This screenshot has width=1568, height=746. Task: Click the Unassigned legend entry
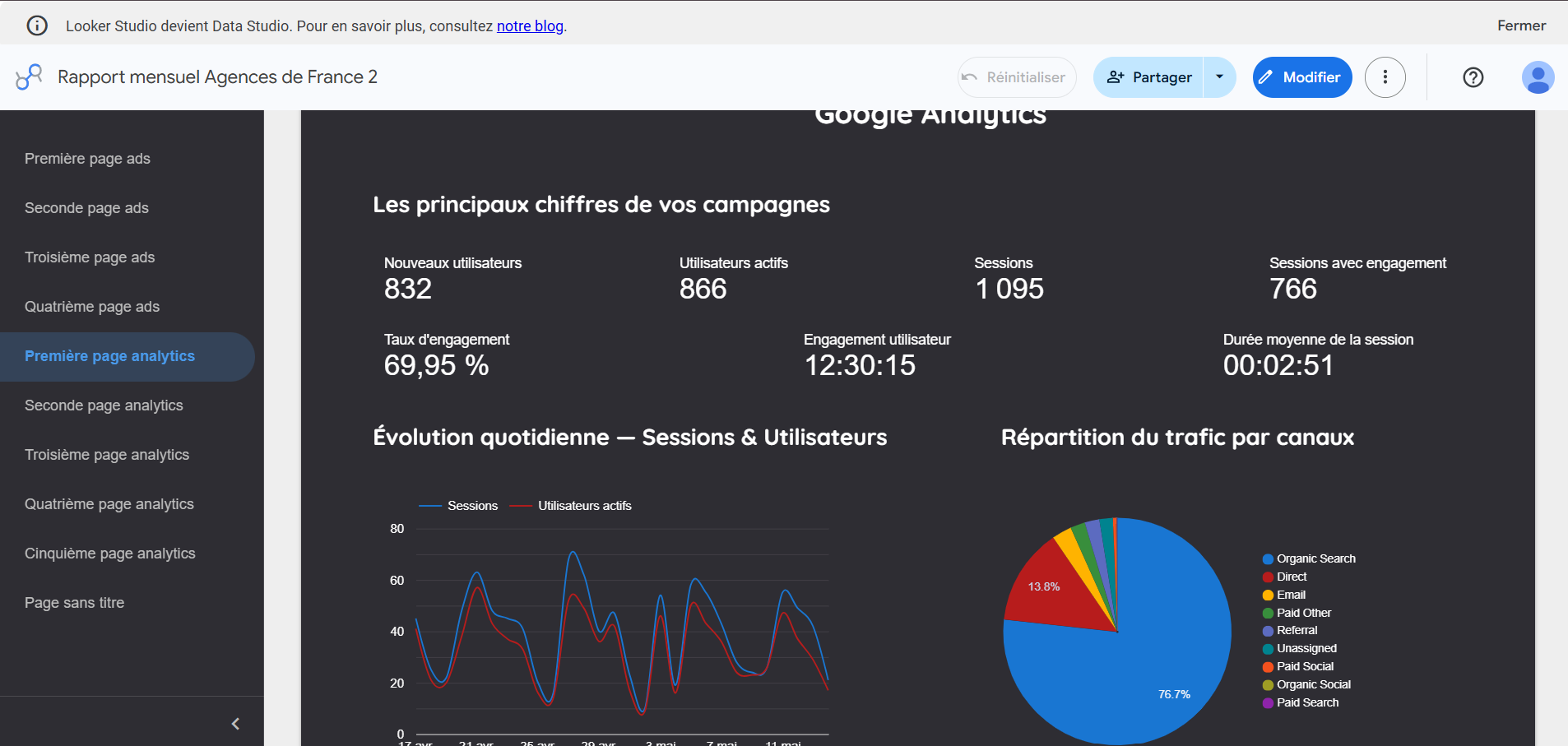coord(1300,649)
